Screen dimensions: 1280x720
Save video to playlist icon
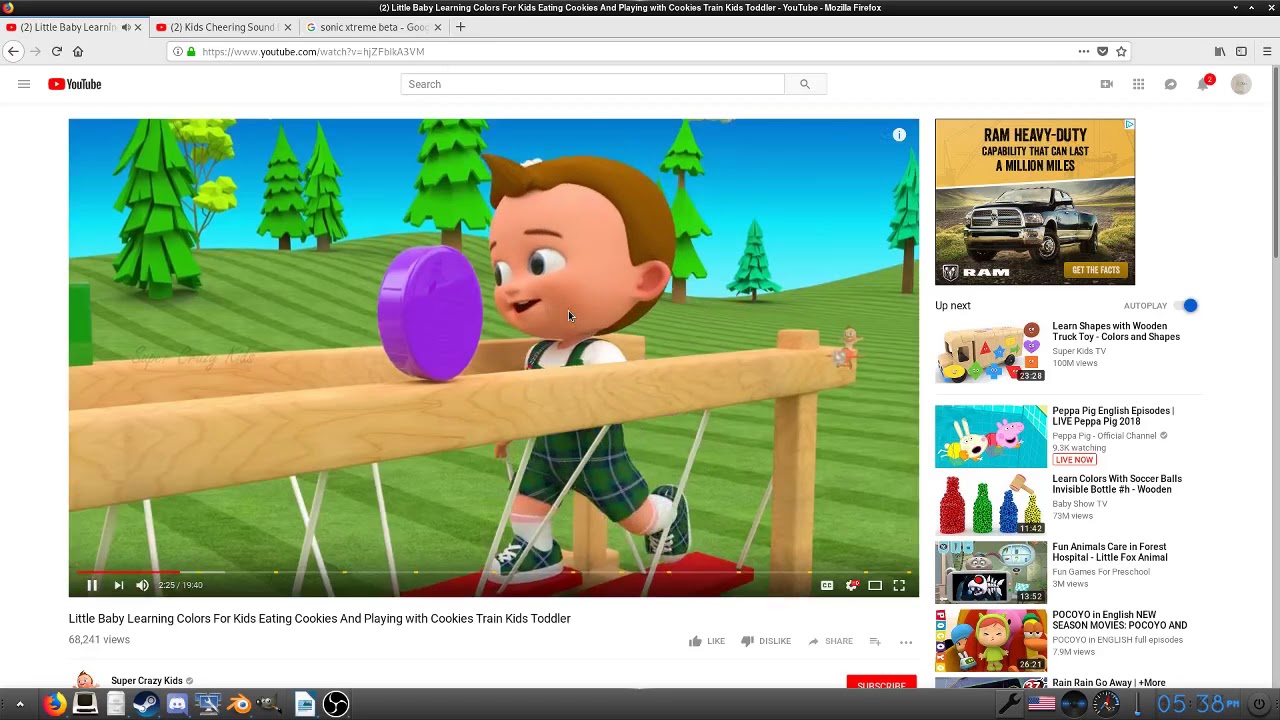click(874, 641)
